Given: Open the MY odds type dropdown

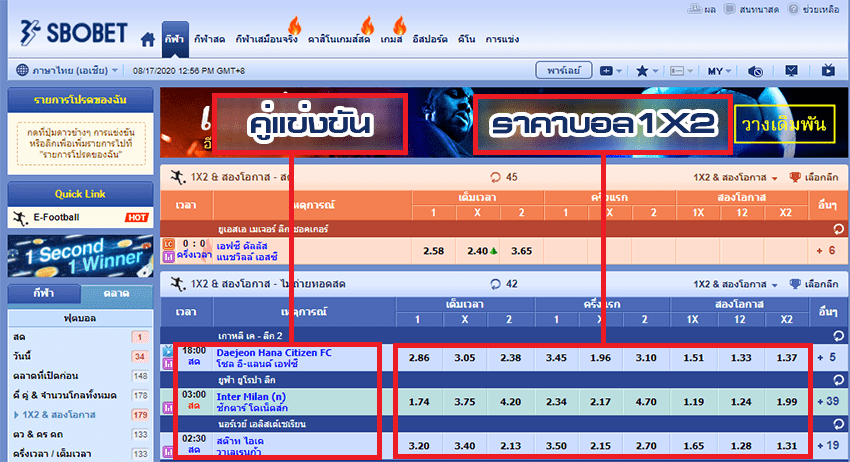Looking at the screenshot, I should (719, 71).
